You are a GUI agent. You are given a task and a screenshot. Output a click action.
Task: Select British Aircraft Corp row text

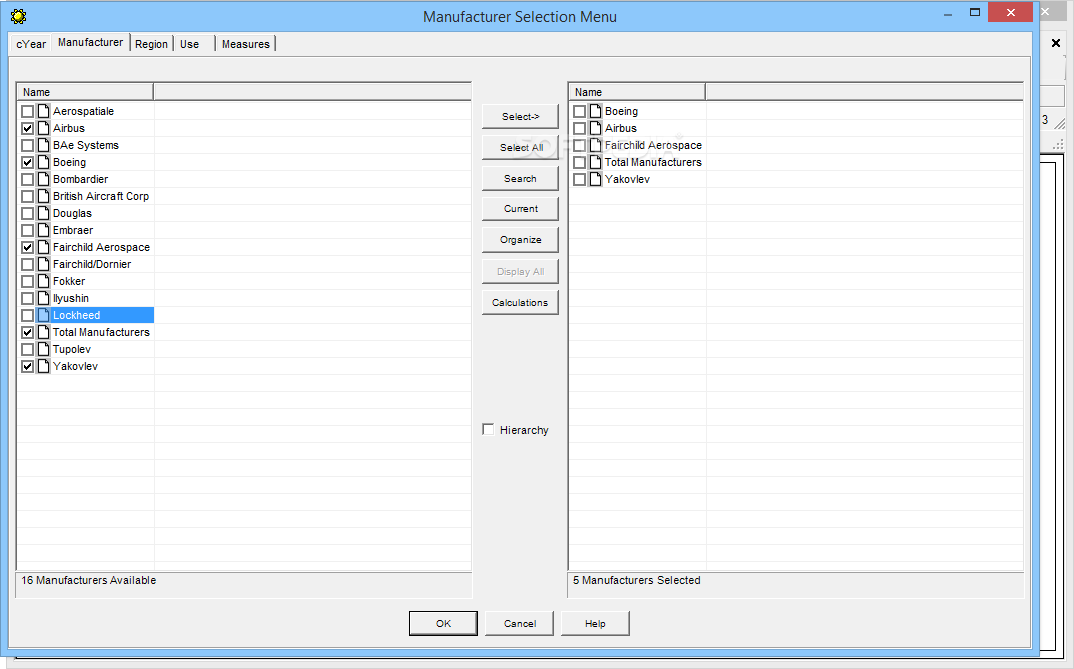coord(101,196)
